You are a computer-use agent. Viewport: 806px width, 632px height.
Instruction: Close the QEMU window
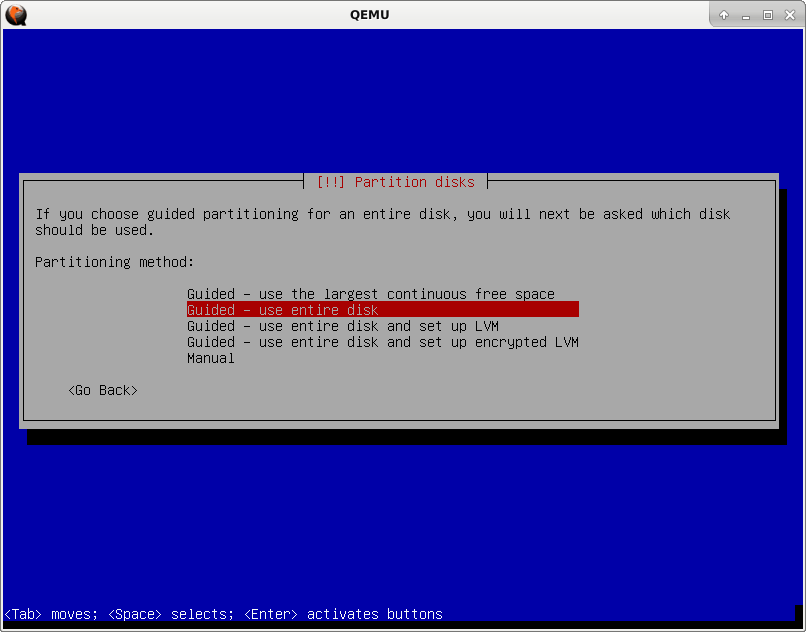[790, 15]
